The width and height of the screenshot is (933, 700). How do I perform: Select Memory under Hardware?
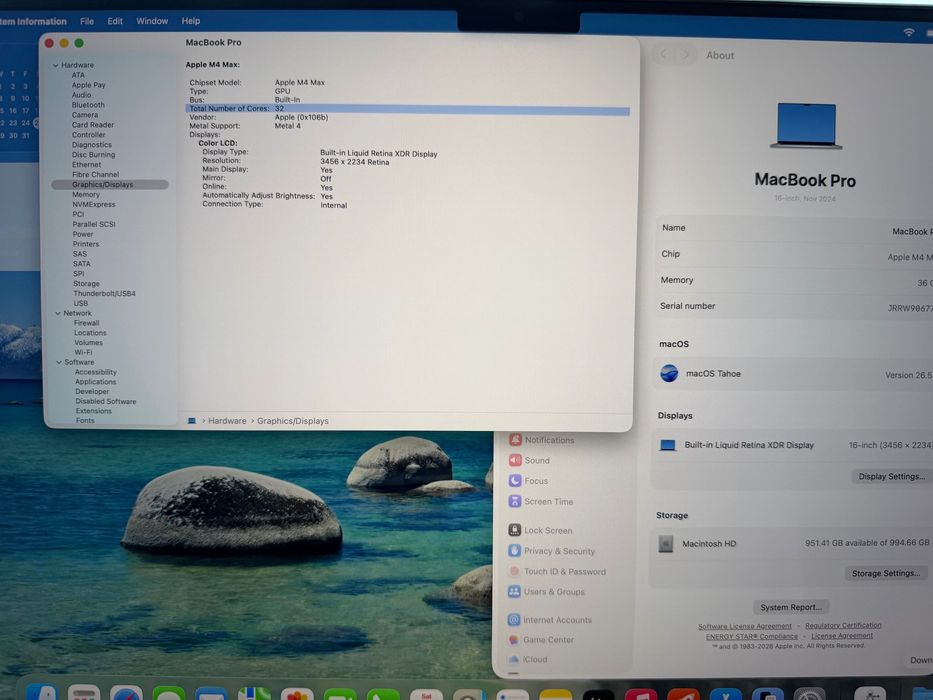pos(86,195)
